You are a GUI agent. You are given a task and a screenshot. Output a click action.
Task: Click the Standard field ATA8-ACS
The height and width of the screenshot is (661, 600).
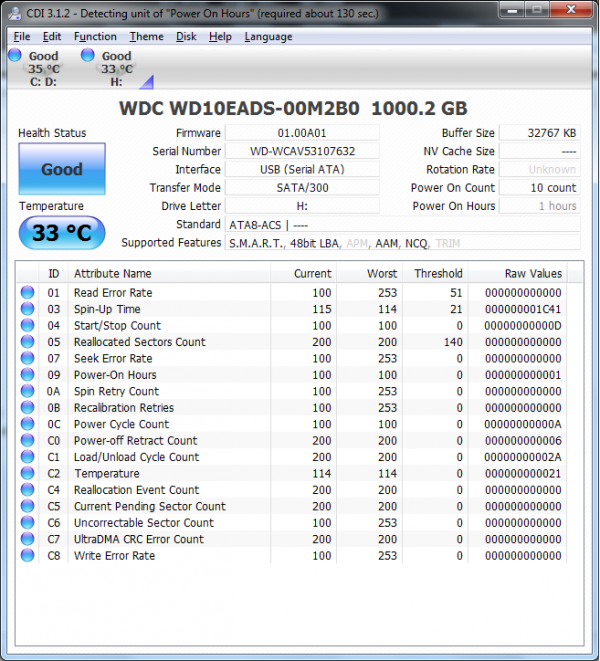tap(403, 224)
